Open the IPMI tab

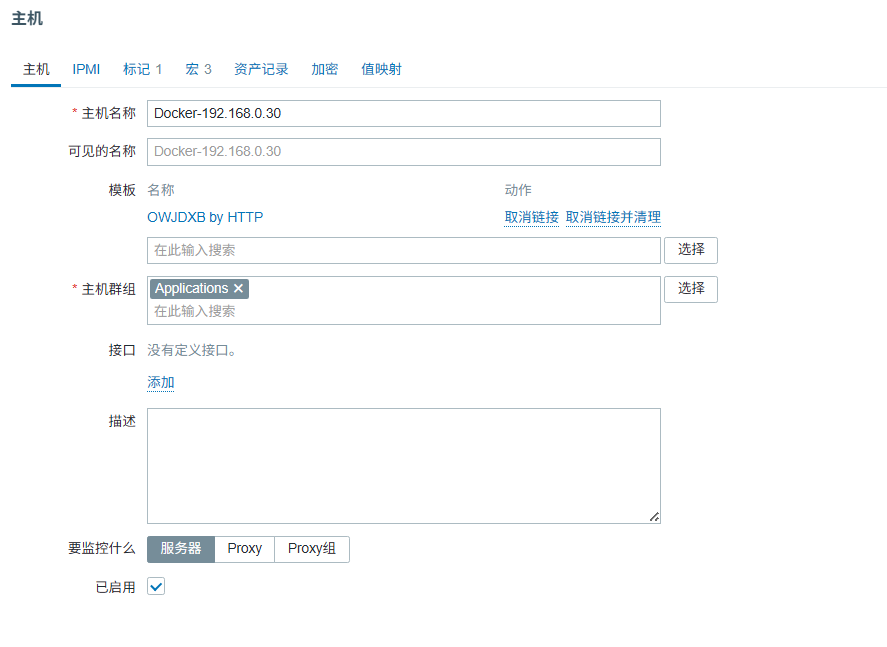(86, 70)
